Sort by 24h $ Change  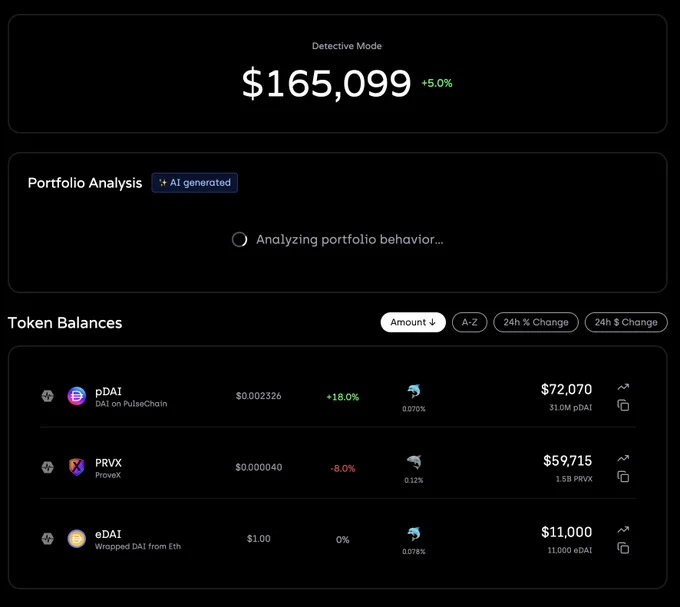point(626,322)
